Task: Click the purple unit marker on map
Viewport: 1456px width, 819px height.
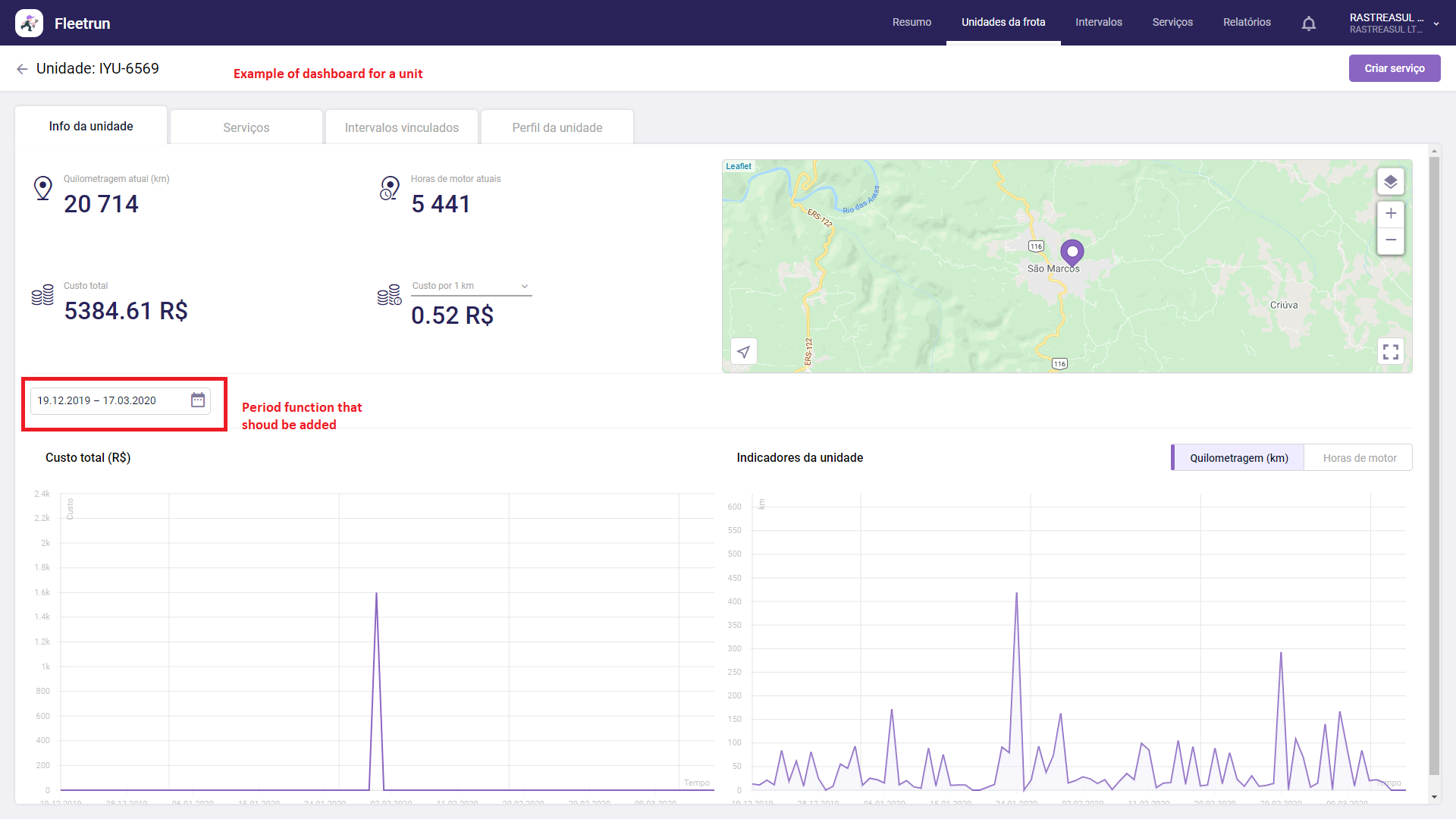Action: coord(1072,251)
